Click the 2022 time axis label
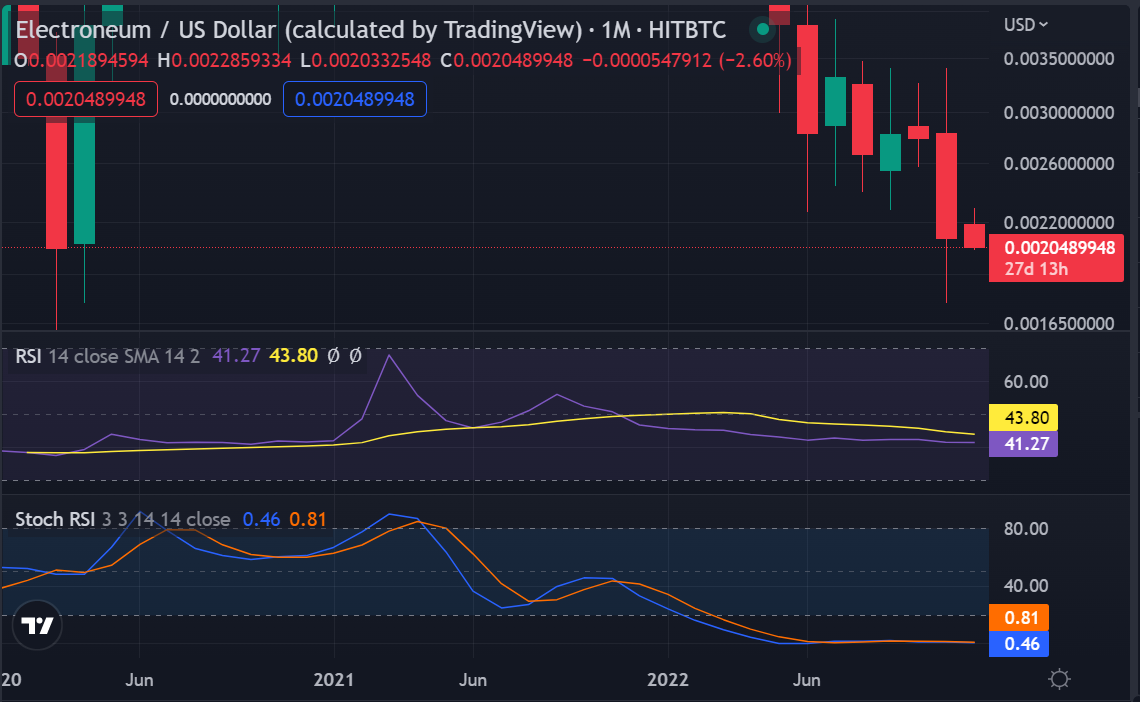 (x=668, y=680)
